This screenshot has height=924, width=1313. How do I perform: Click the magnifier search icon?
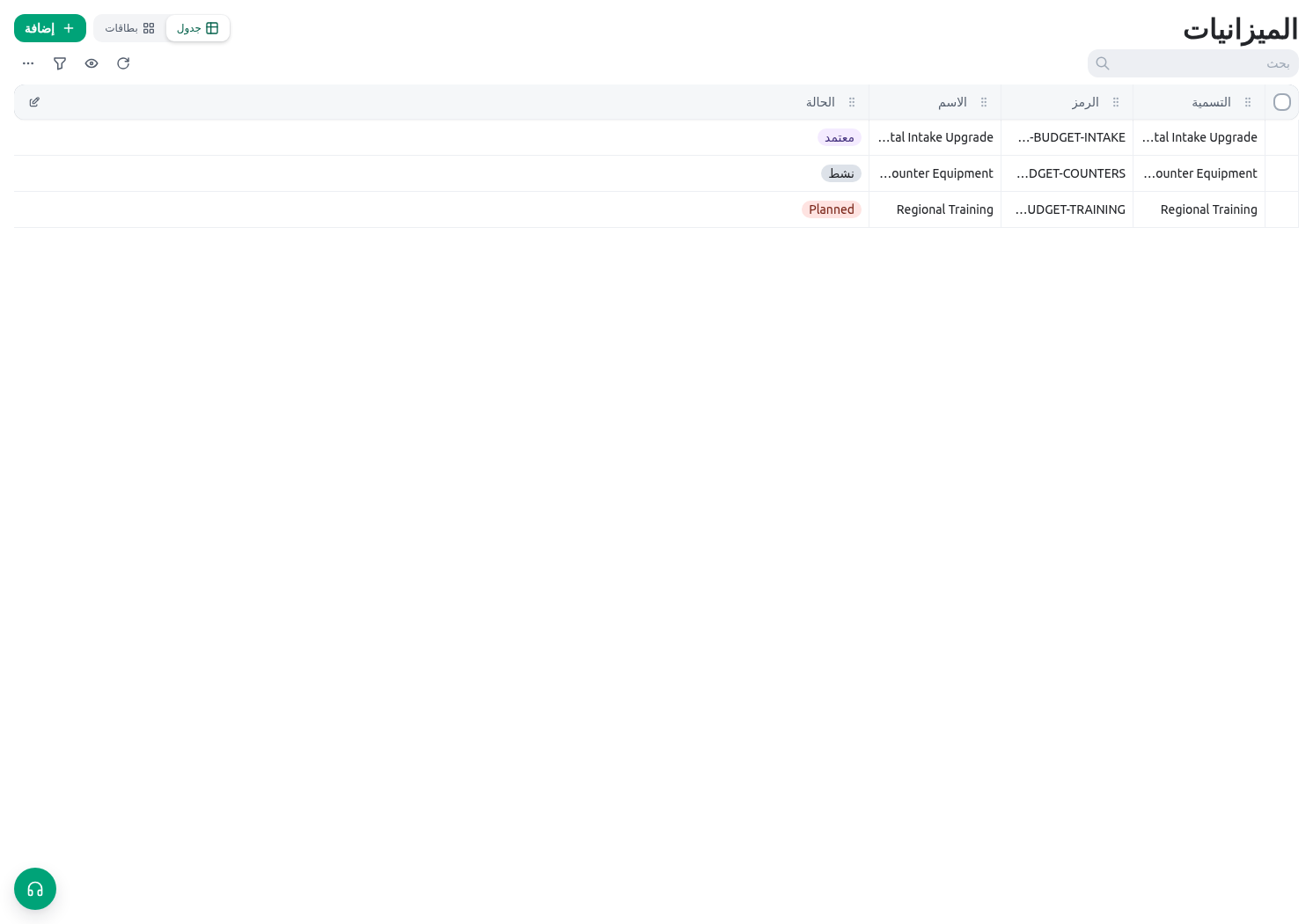point(1103,63)
